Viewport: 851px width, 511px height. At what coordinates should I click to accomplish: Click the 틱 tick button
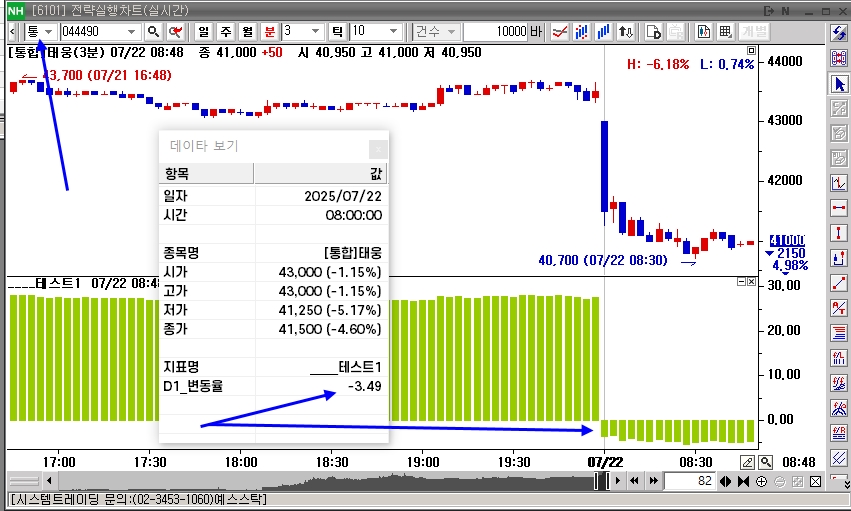tap(337, 31)
